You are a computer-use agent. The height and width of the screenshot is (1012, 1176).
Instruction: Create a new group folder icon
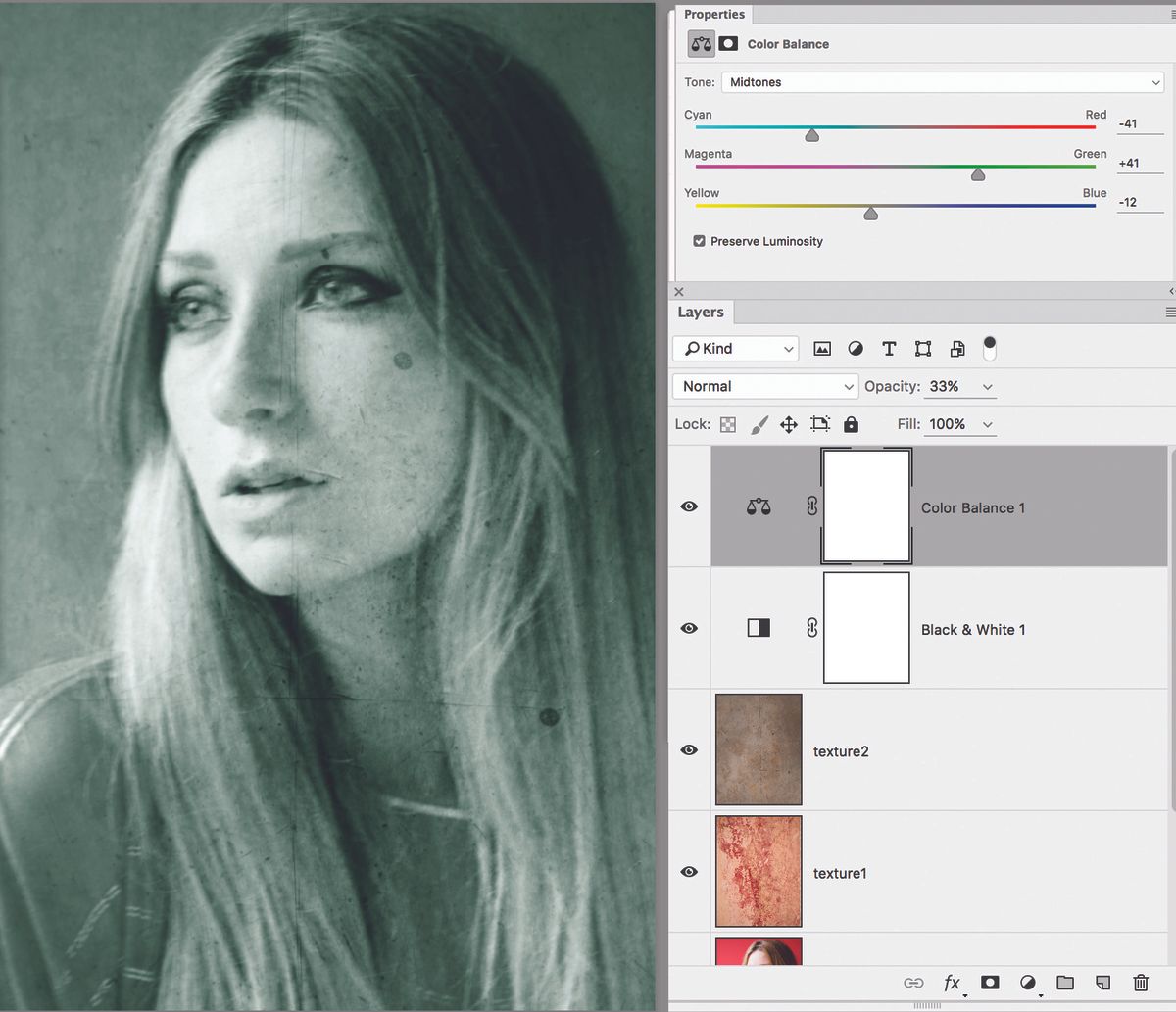[1065, 982]
